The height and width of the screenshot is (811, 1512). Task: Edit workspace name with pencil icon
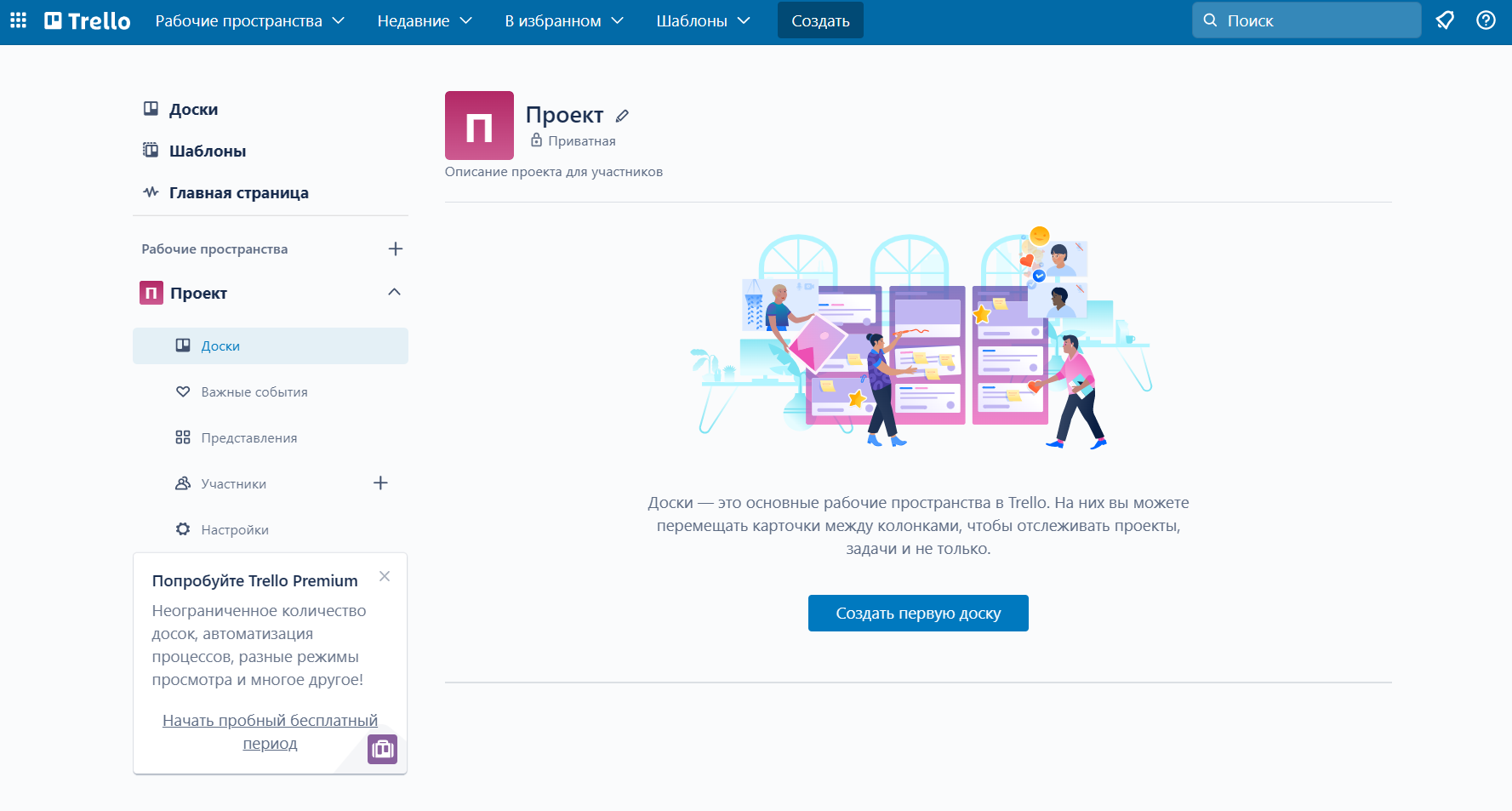[622, 116]
